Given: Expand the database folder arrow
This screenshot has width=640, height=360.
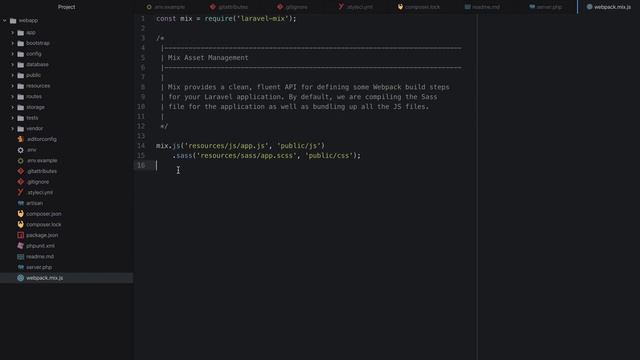Looking at the screenshot, I should [12, 64].
